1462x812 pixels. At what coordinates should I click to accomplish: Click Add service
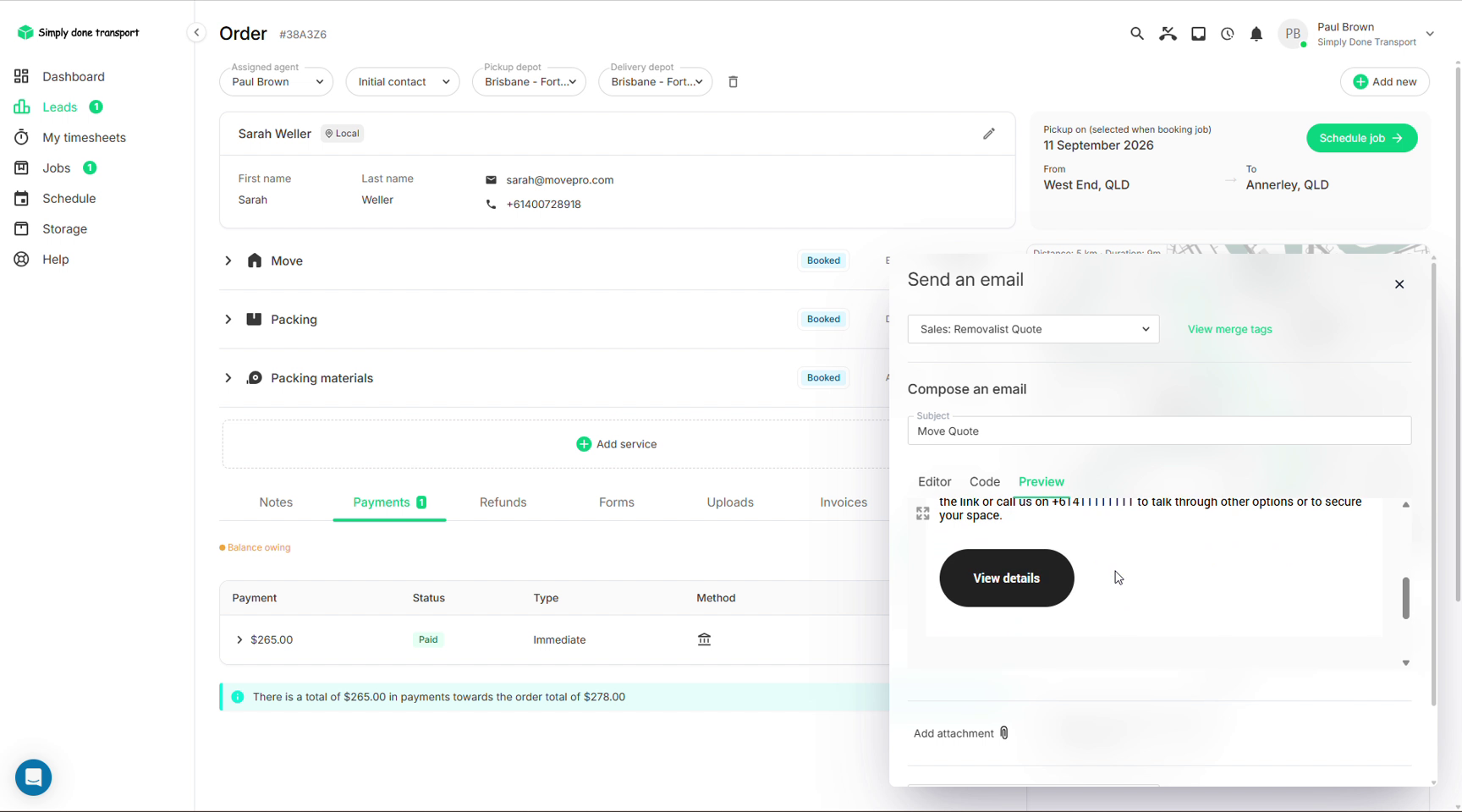tap(616, 444)
